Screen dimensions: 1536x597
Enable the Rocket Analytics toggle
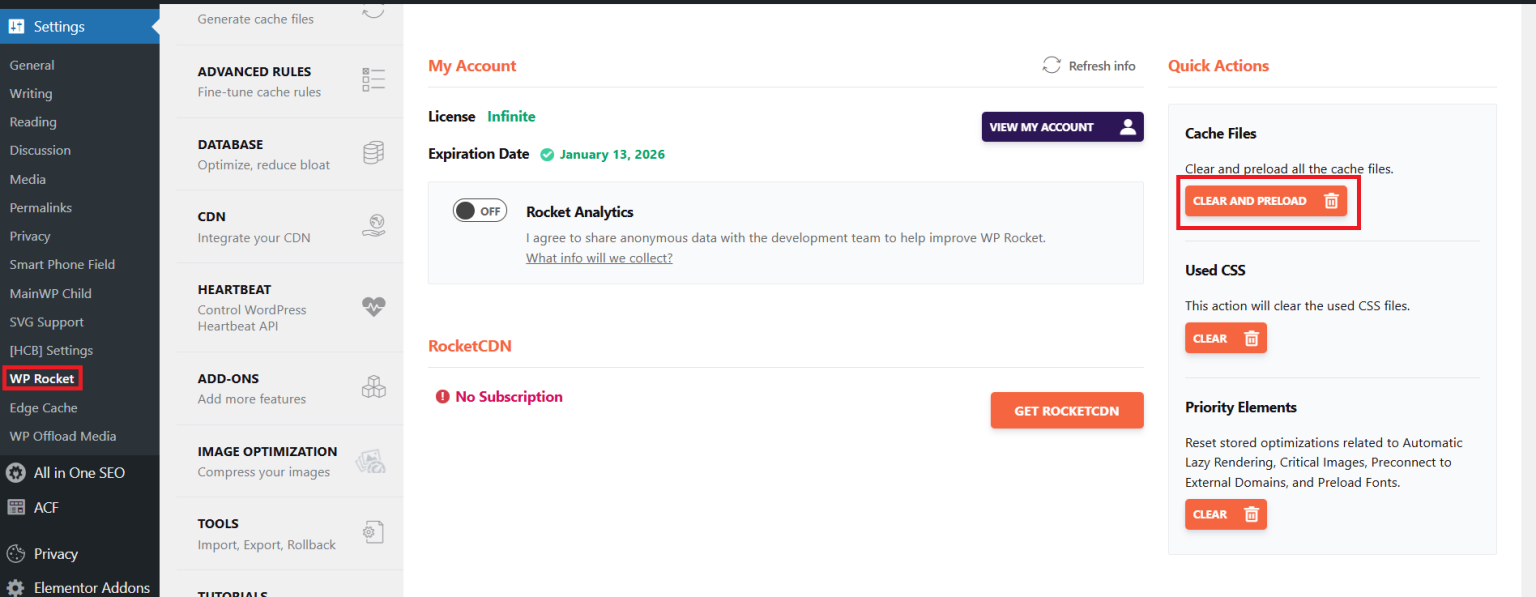pos(480,211)
